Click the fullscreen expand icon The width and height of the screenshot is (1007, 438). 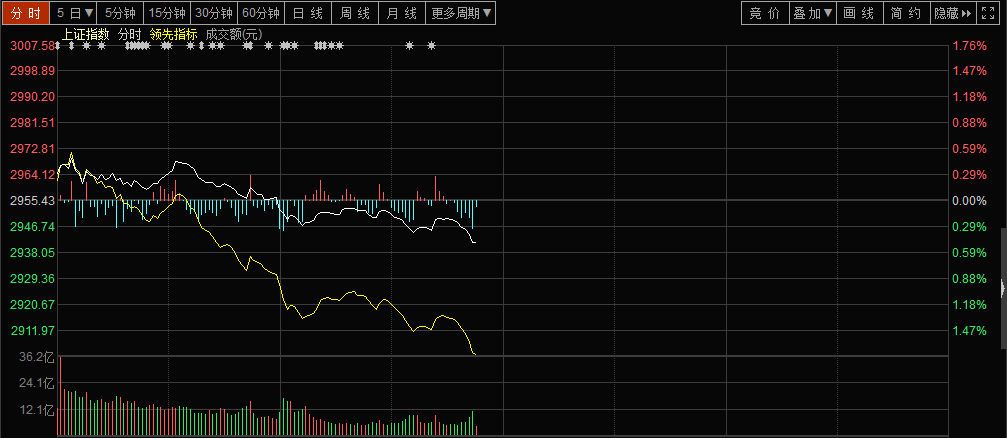pyautogui.click(x=990, y=13)
